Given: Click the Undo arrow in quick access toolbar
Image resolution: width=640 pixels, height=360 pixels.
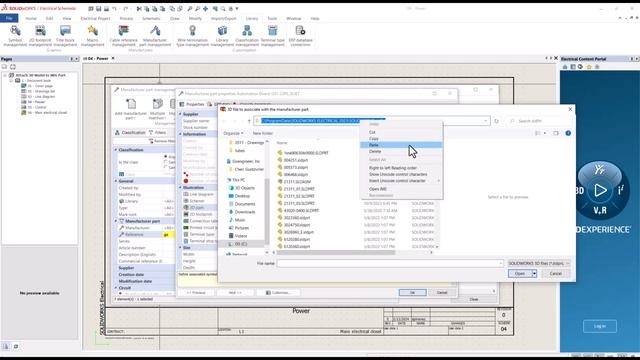Looking at the screenshot, I should click(x=114, y=9).
